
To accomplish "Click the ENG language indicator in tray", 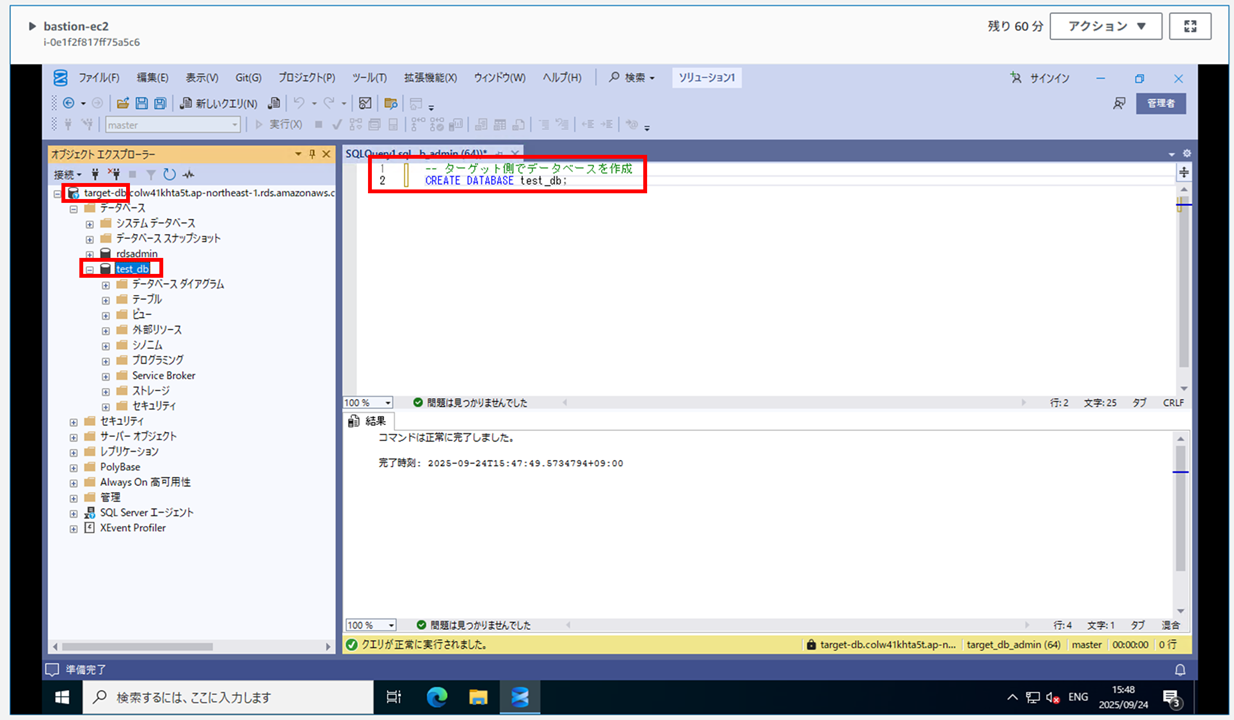I will pos(1079,697).
